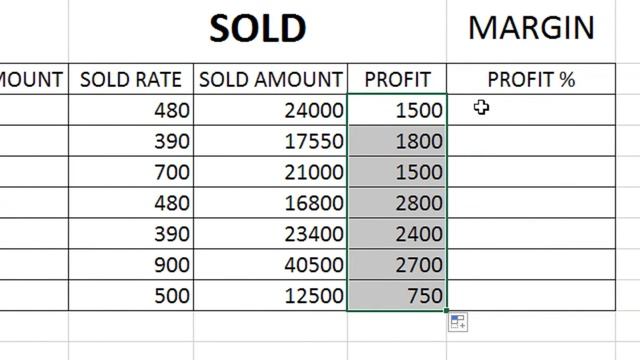The height and width of the screenshot is (360, 640).
Task: Select sold rate cell 500
Action: coord(131,296)
